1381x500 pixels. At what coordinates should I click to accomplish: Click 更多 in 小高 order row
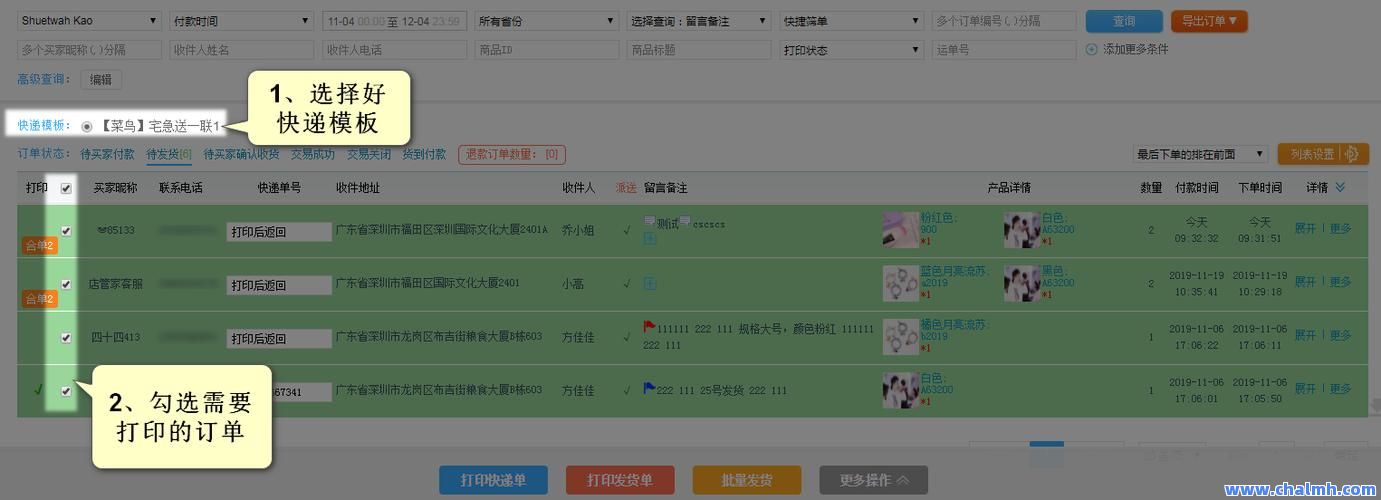1340,282
